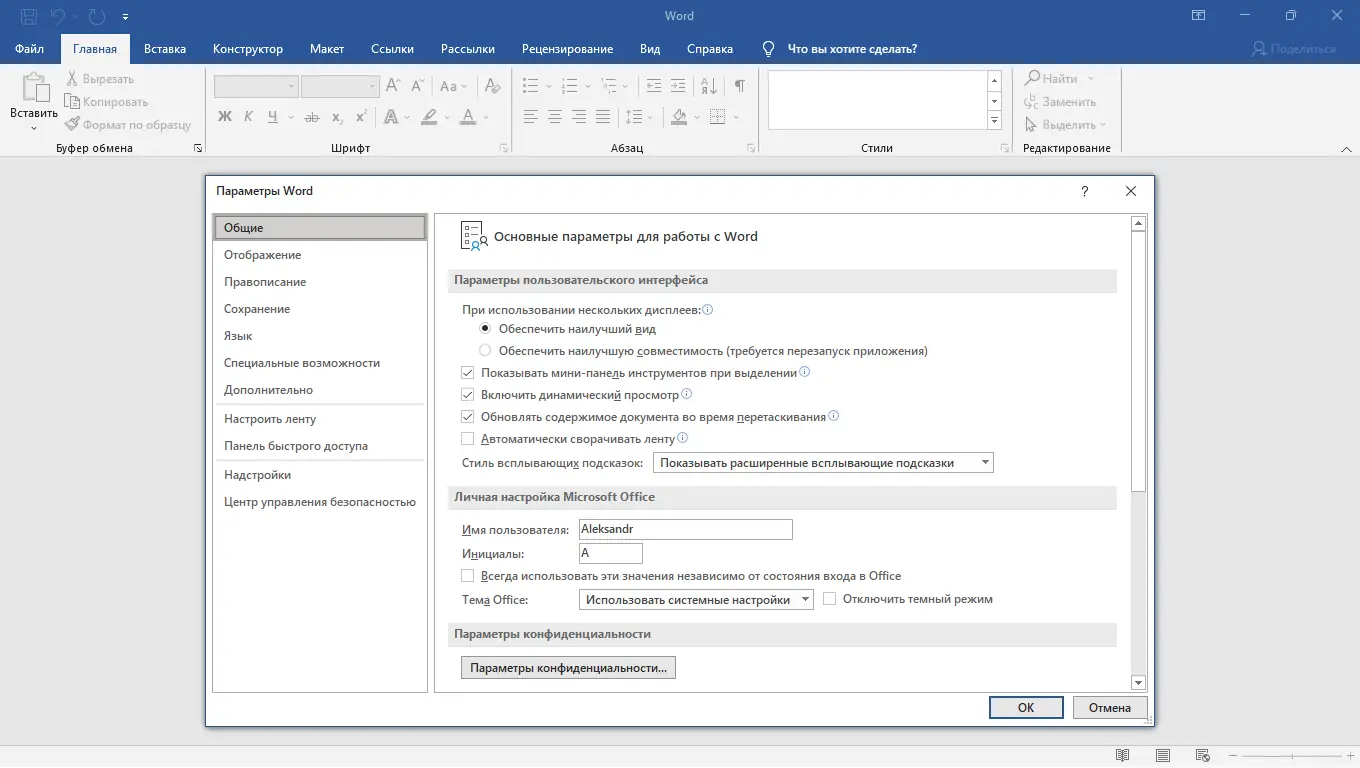
Task: Enable Автоматически сворачивать ленту
Action: pos(467,438)
